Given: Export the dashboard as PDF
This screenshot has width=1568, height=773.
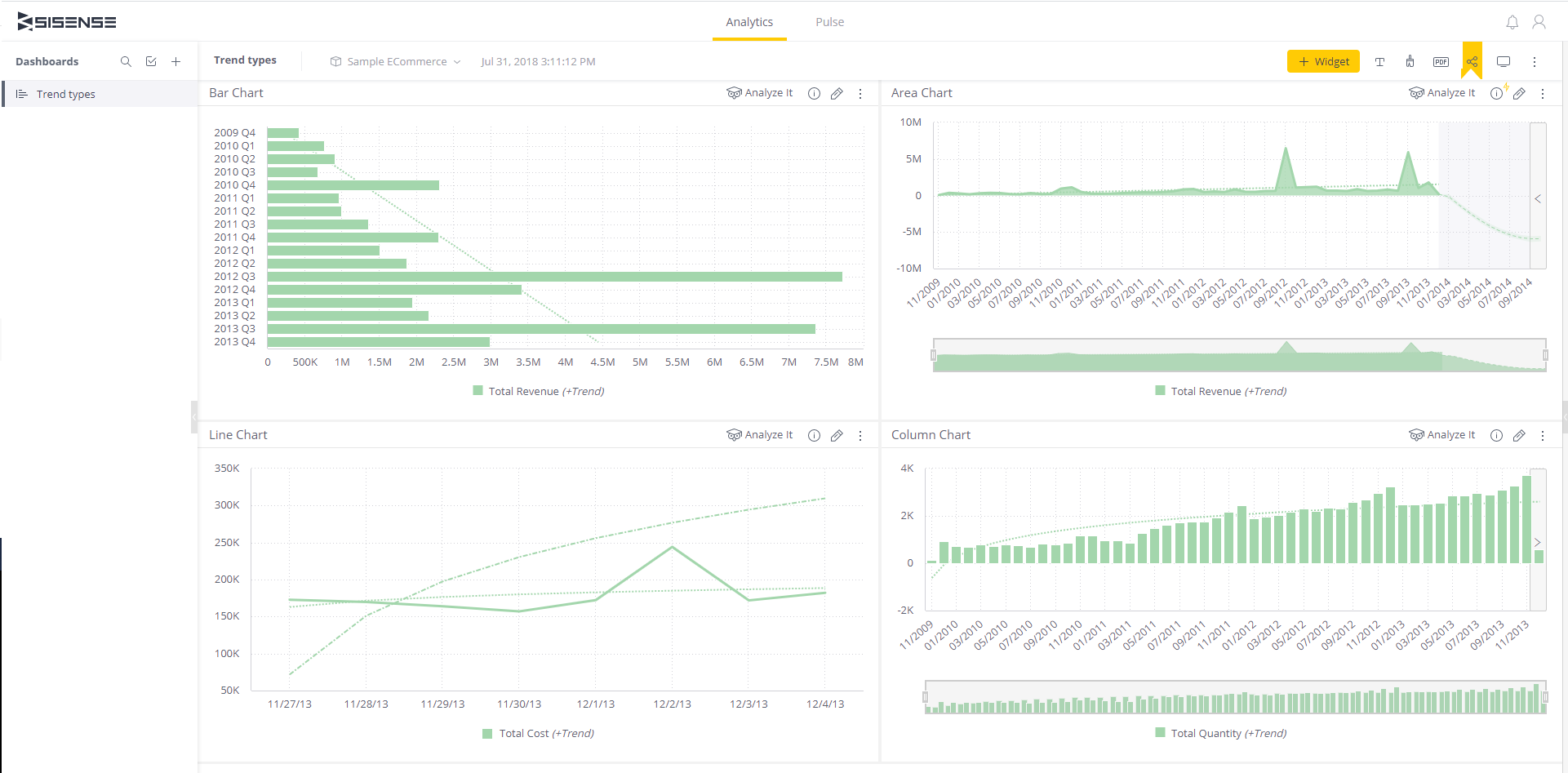Looking at the screenshot, I should pos(1441,61).
